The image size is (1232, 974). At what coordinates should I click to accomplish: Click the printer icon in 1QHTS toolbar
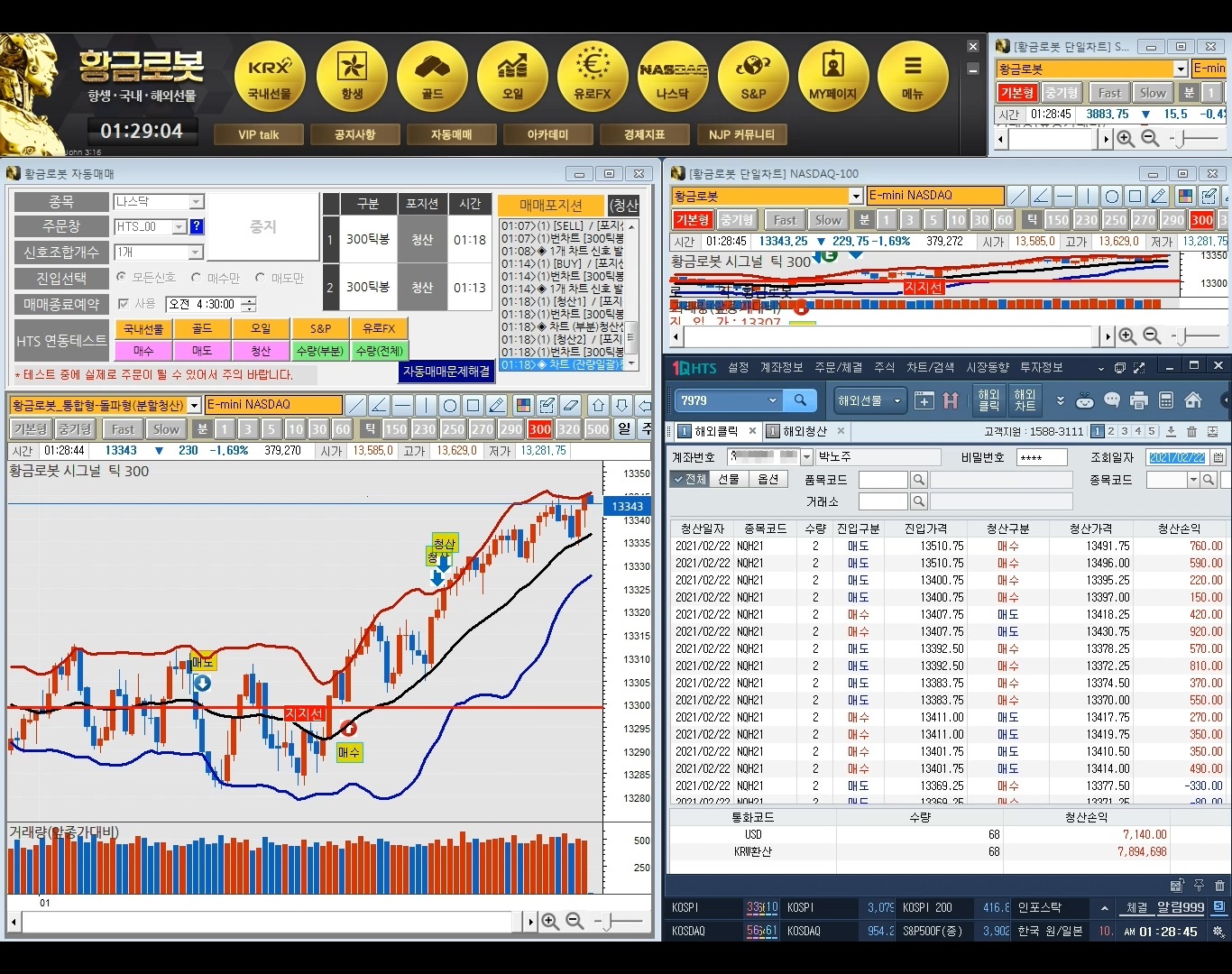(1139, 400)
